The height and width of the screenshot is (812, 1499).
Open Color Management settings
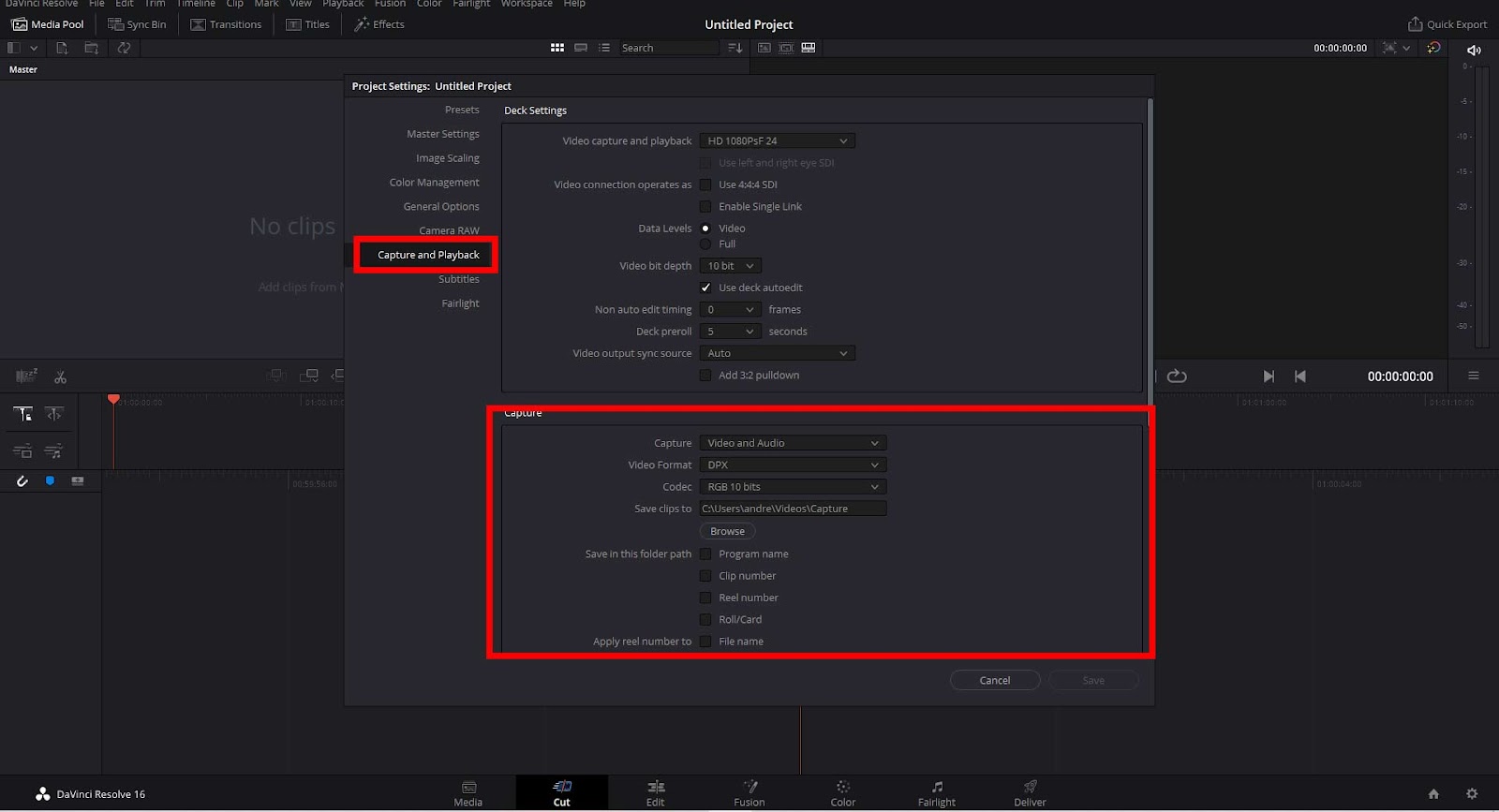coord(435,183)
